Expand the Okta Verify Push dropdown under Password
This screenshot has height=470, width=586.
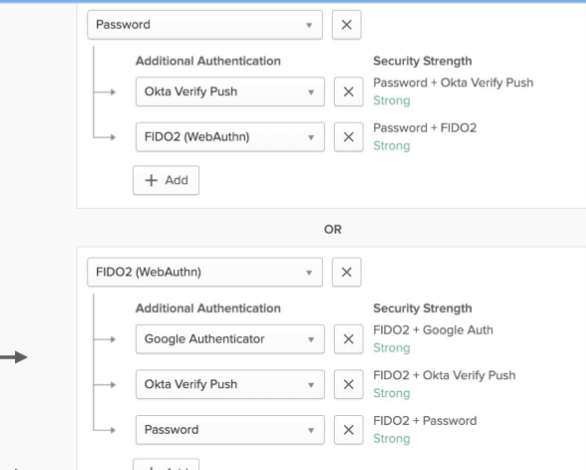(x=230, y=92)
